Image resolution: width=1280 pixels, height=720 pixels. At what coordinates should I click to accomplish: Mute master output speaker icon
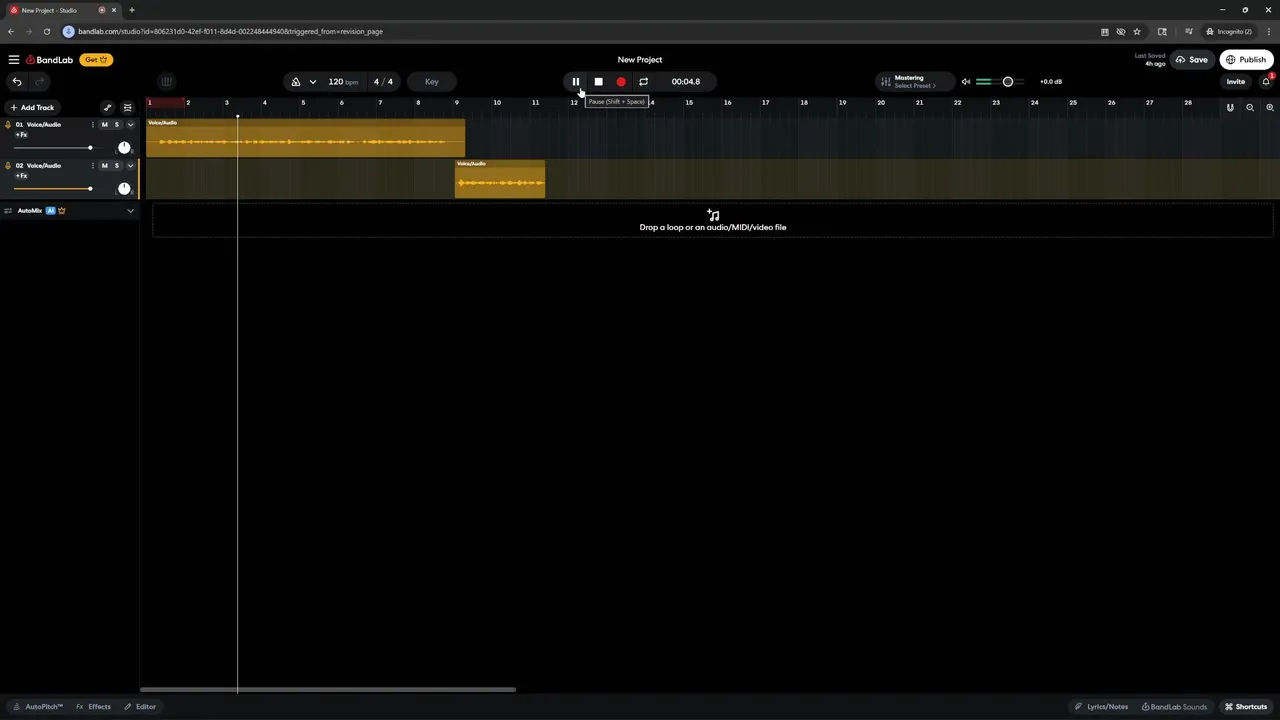coord(966,82)
